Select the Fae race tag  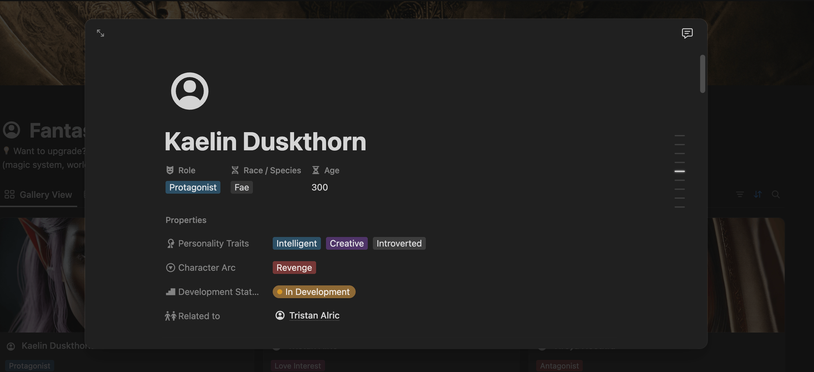[x=241, y=187]
